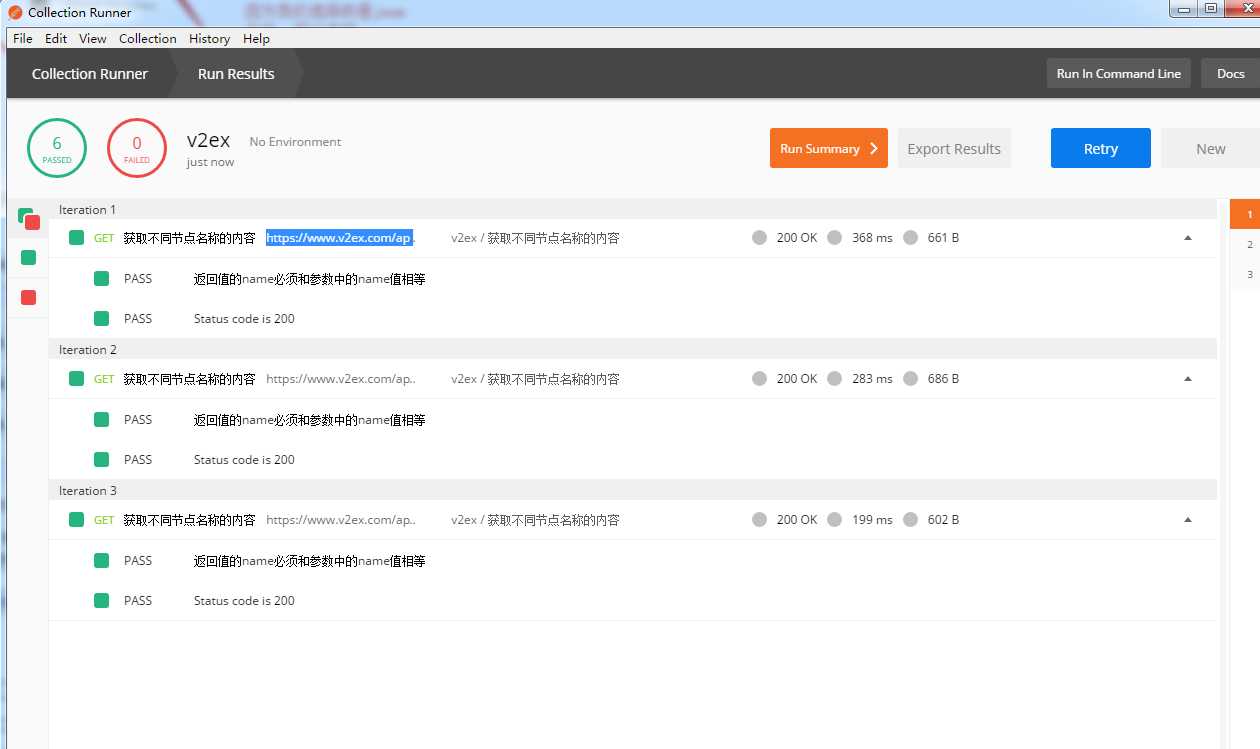Click the gray dot beside 686 B

tap(910, 379)
